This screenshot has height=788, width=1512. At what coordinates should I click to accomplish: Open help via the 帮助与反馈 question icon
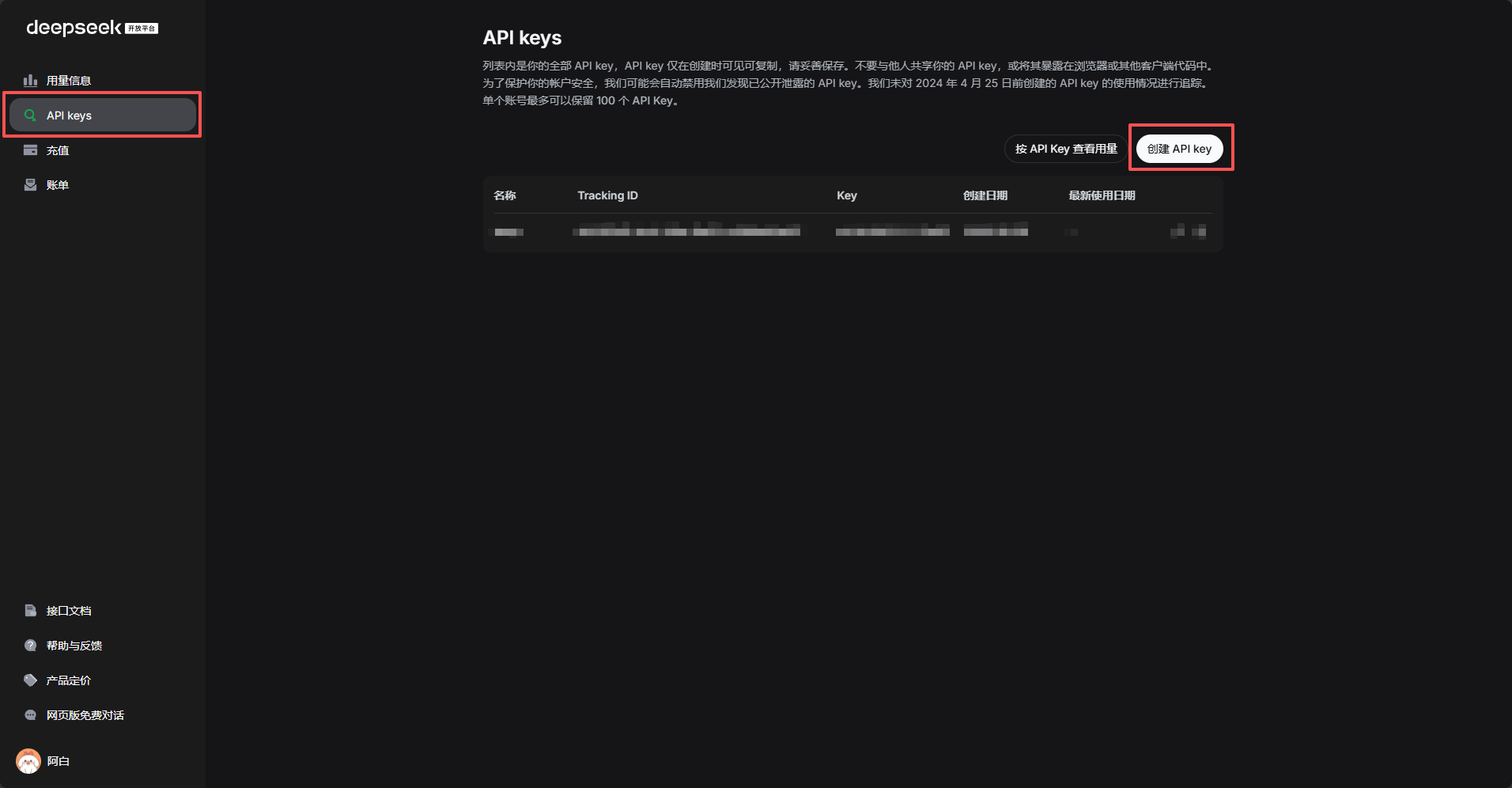[30, 646]
